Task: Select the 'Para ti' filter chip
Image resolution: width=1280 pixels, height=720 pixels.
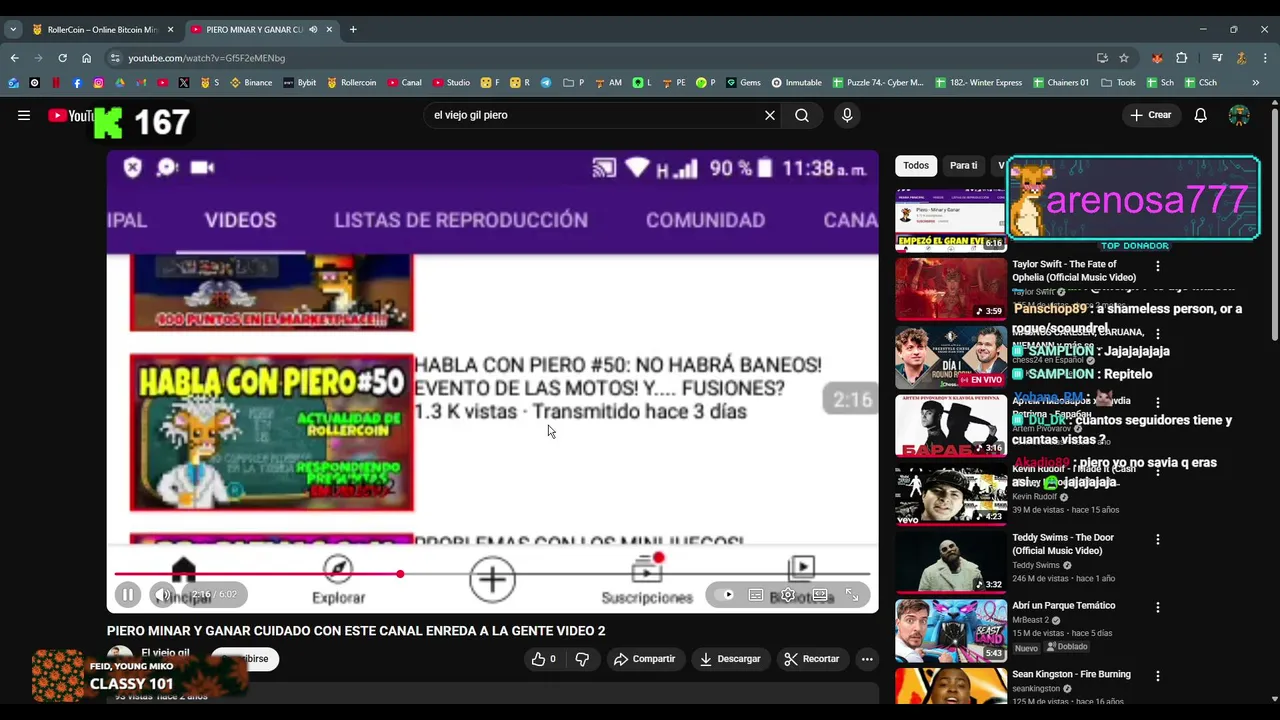Action: pos(964,165)
